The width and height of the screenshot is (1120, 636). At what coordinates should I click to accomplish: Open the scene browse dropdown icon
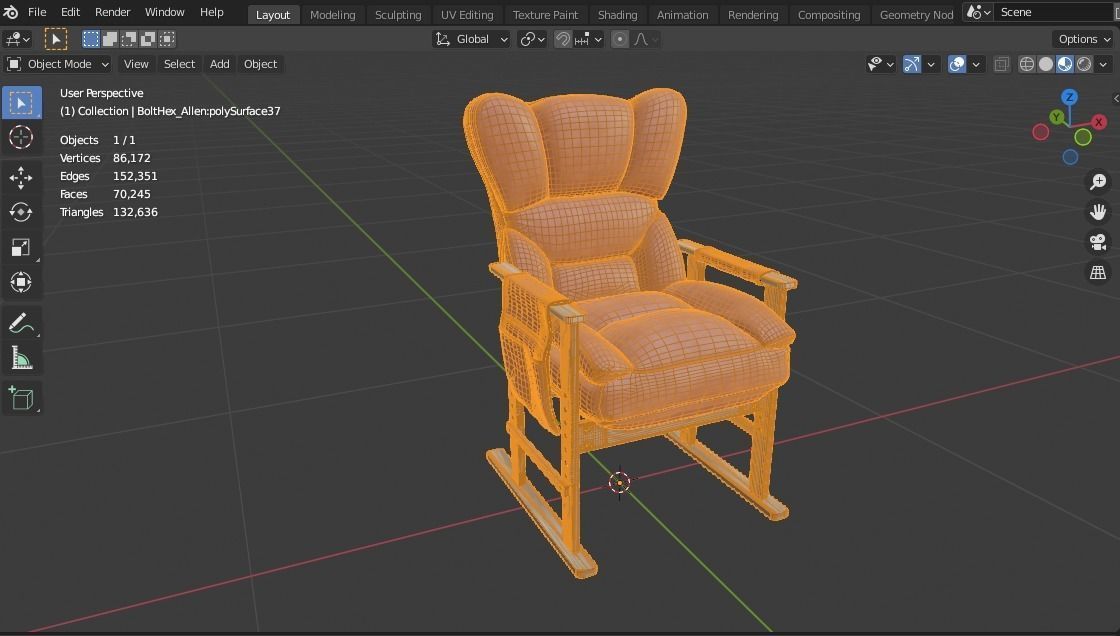point(978,12)
